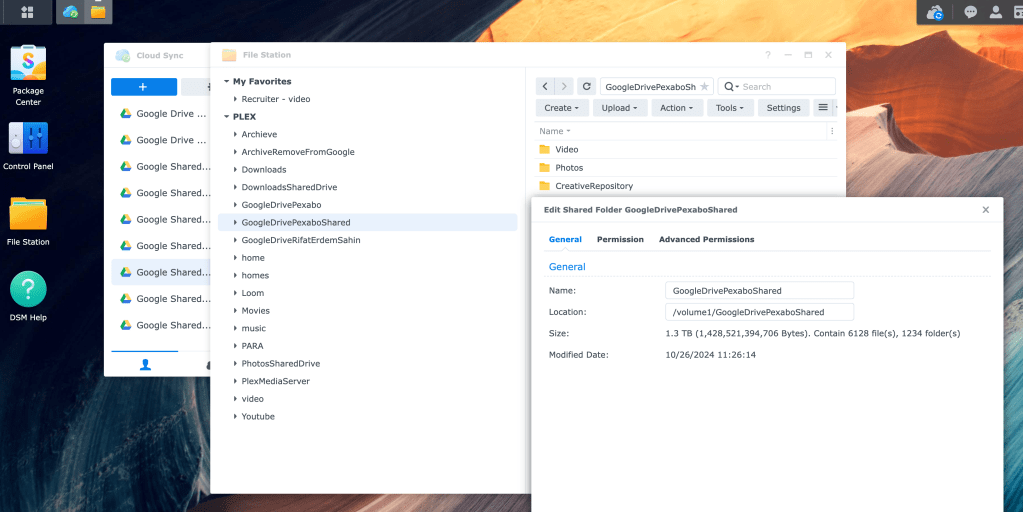
Task: Open the DSM main menu grid icon
Action: tap(27, 12)
